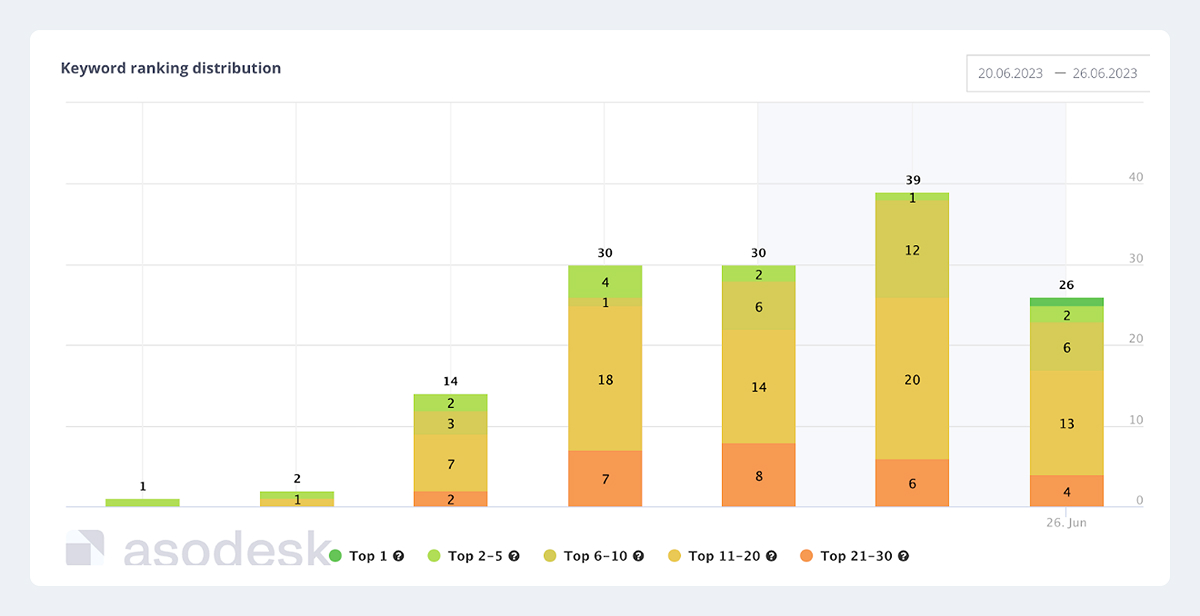The height and width of the screenshot is (616, 1200).
Task: Select the orange segment labeled 8
Action: coord(758,476)
